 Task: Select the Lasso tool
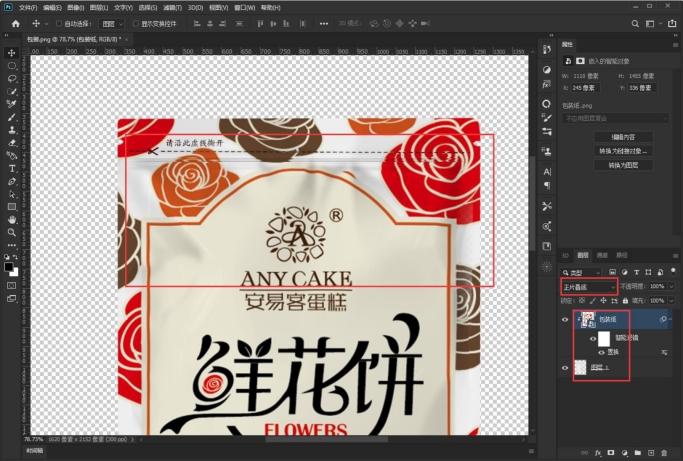pyautogui.click(x=12, y=78)
